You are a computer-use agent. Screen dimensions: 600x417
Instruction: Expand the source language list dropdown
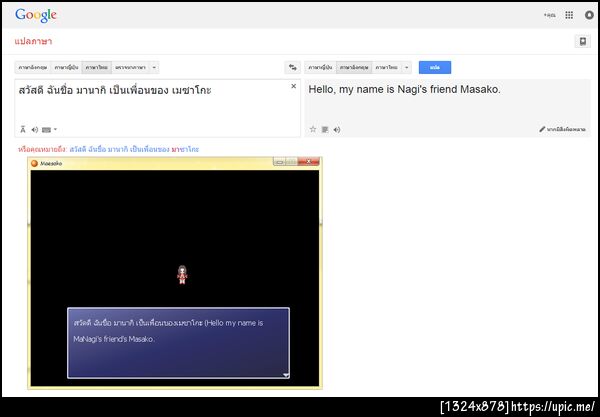coord(154,67)
